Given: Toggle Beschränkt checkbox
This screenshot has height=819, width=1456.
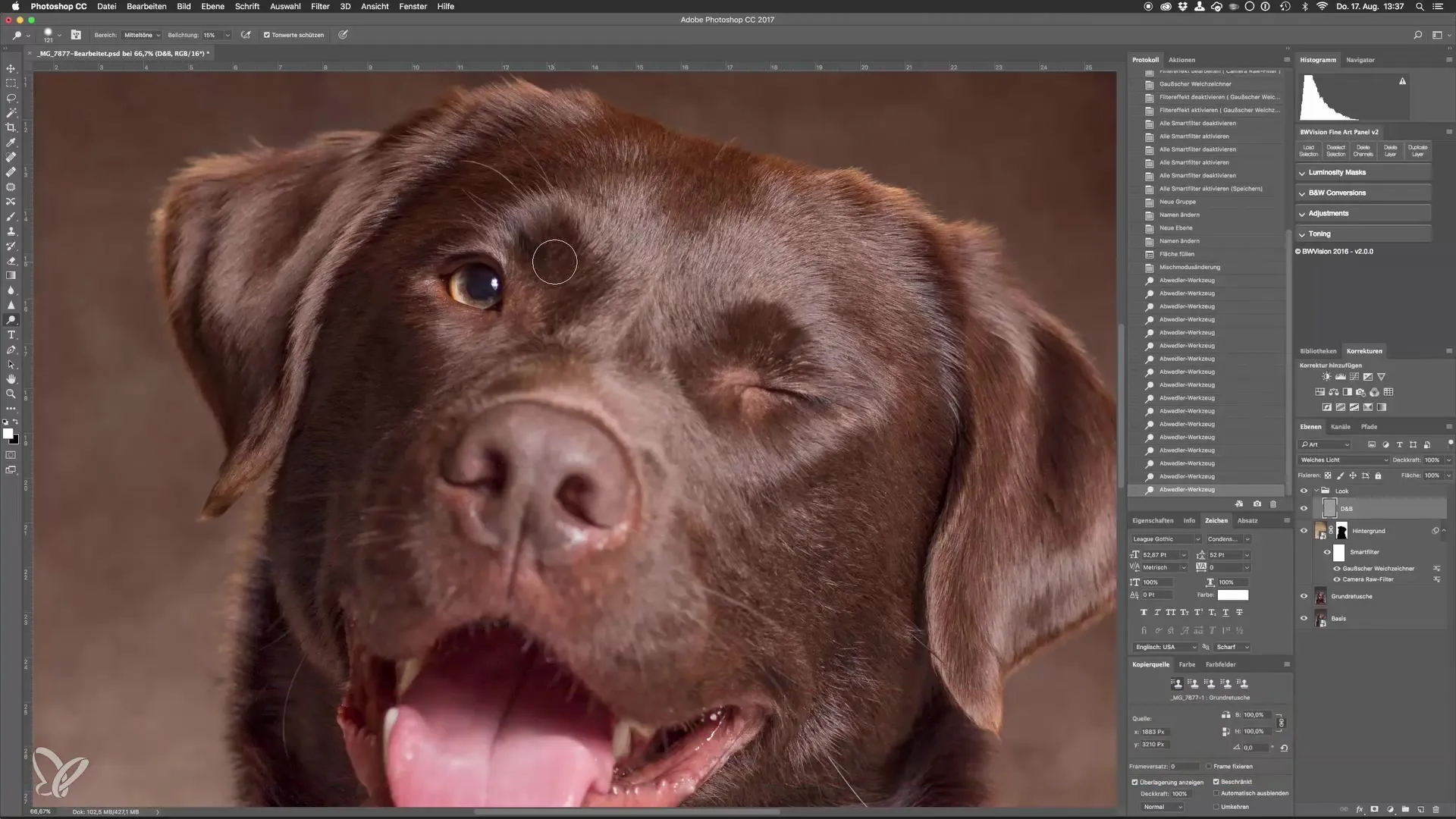Looking at the screenshot, I should point(1216,782).
